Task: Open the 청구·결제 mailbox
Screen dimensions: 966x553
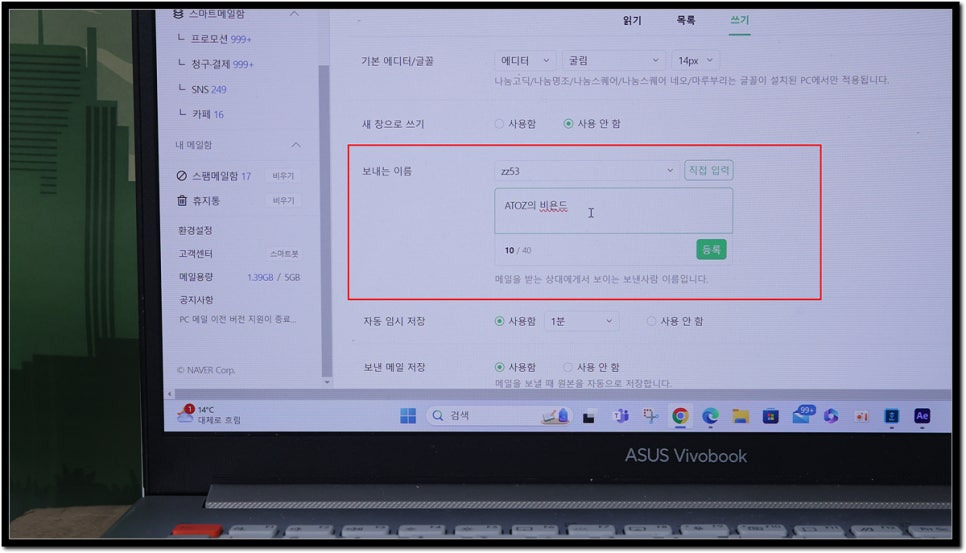Action: click(222, 64)
